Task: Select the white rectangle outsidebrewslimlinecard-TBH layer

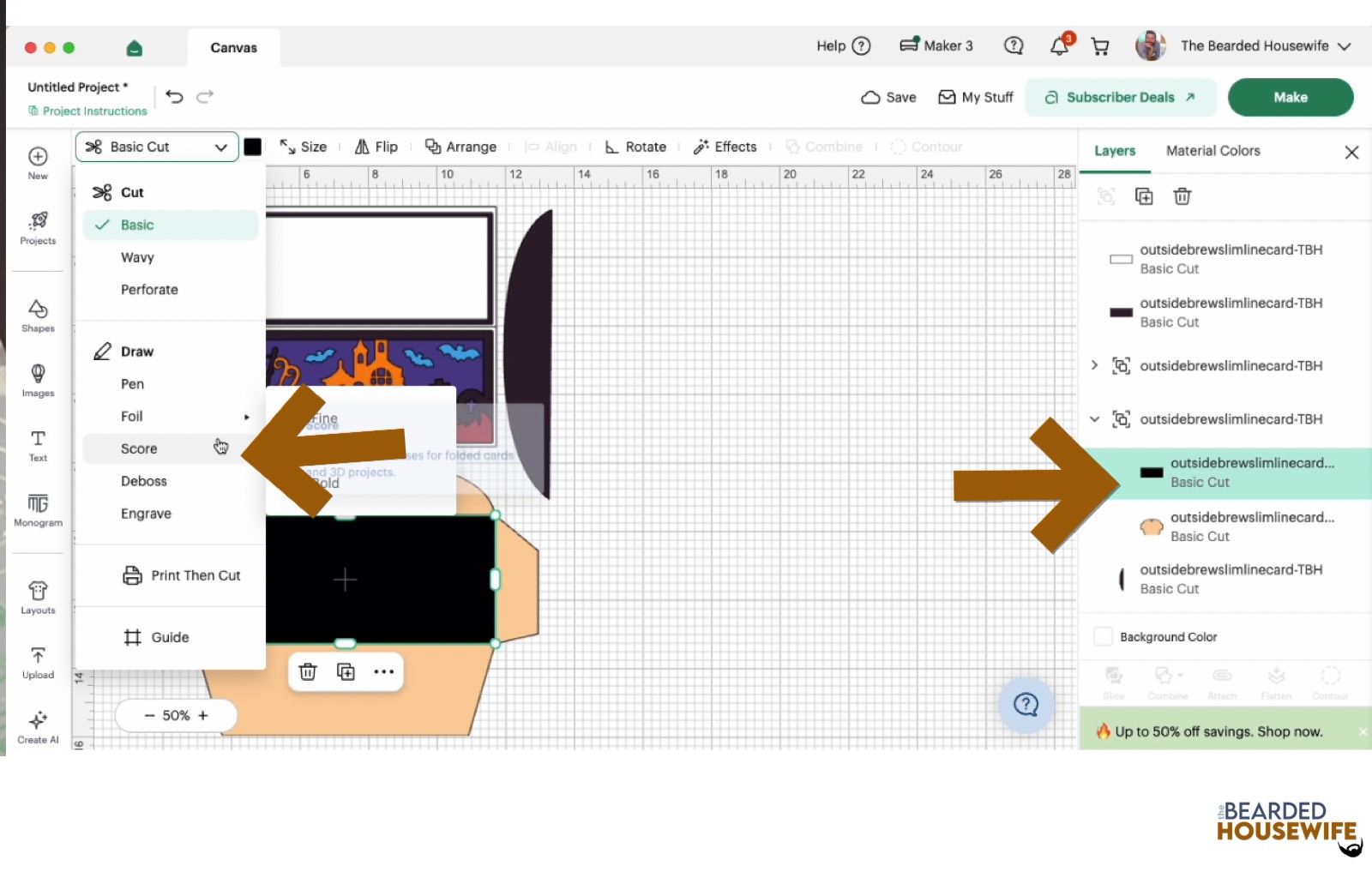Action: pos(1225,259)
